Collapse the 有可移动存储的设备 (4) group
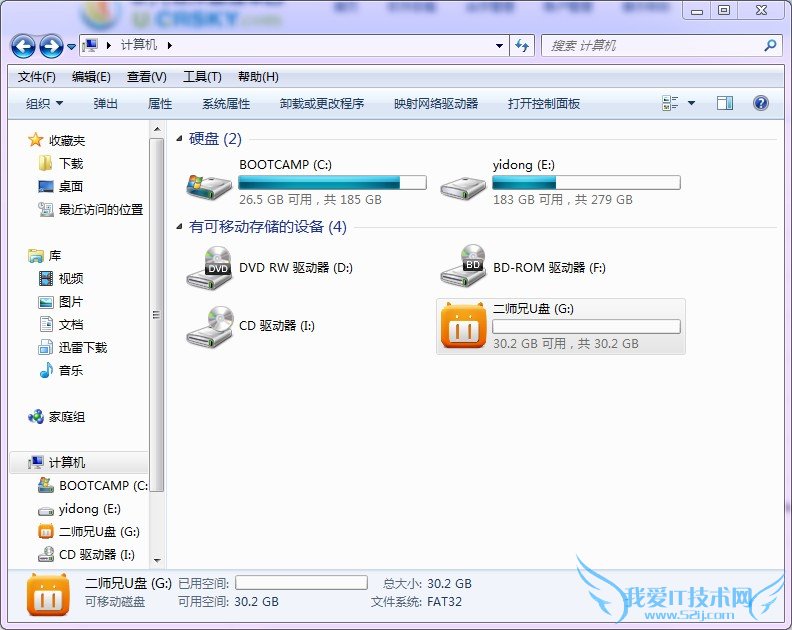 click(179, 227)
